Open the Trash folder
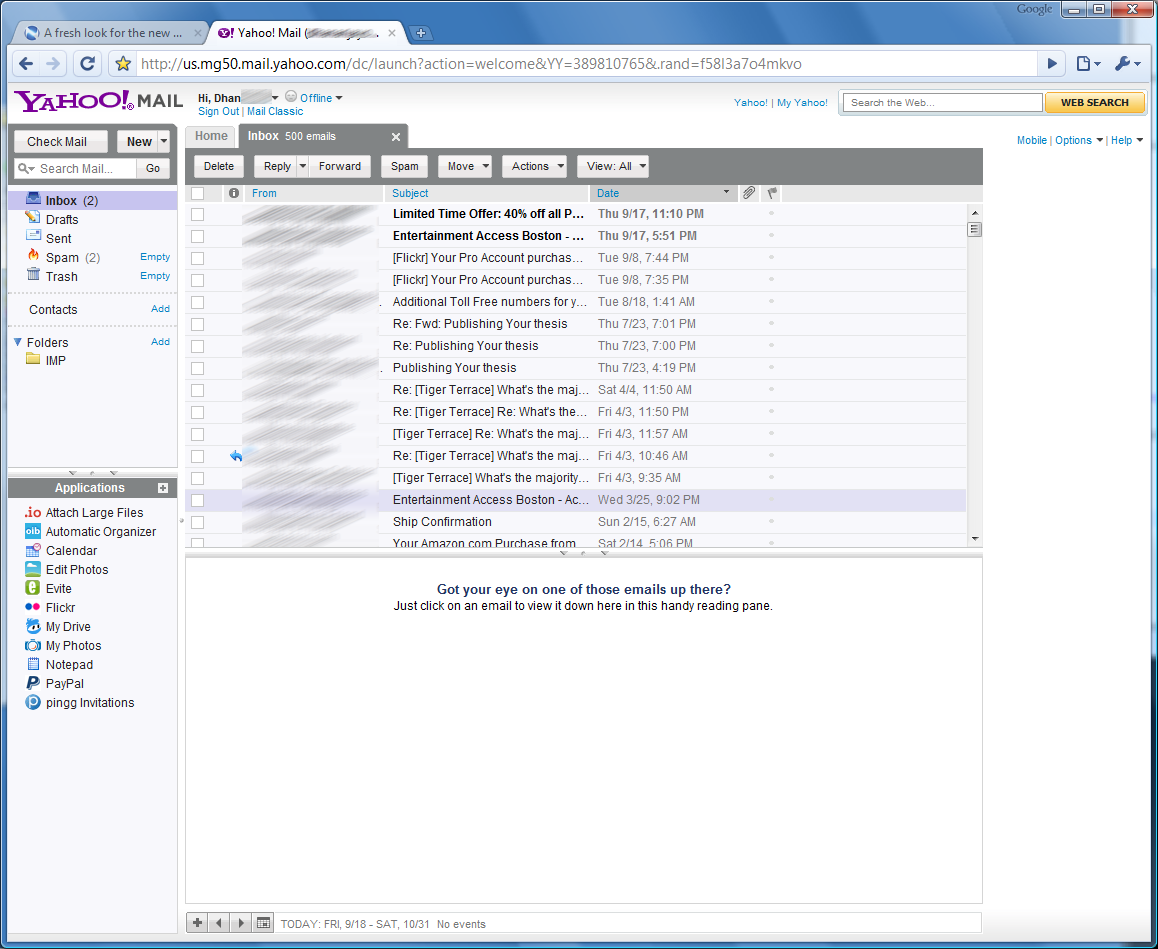Screen dimensions: 1158x949 coord(61,277)
